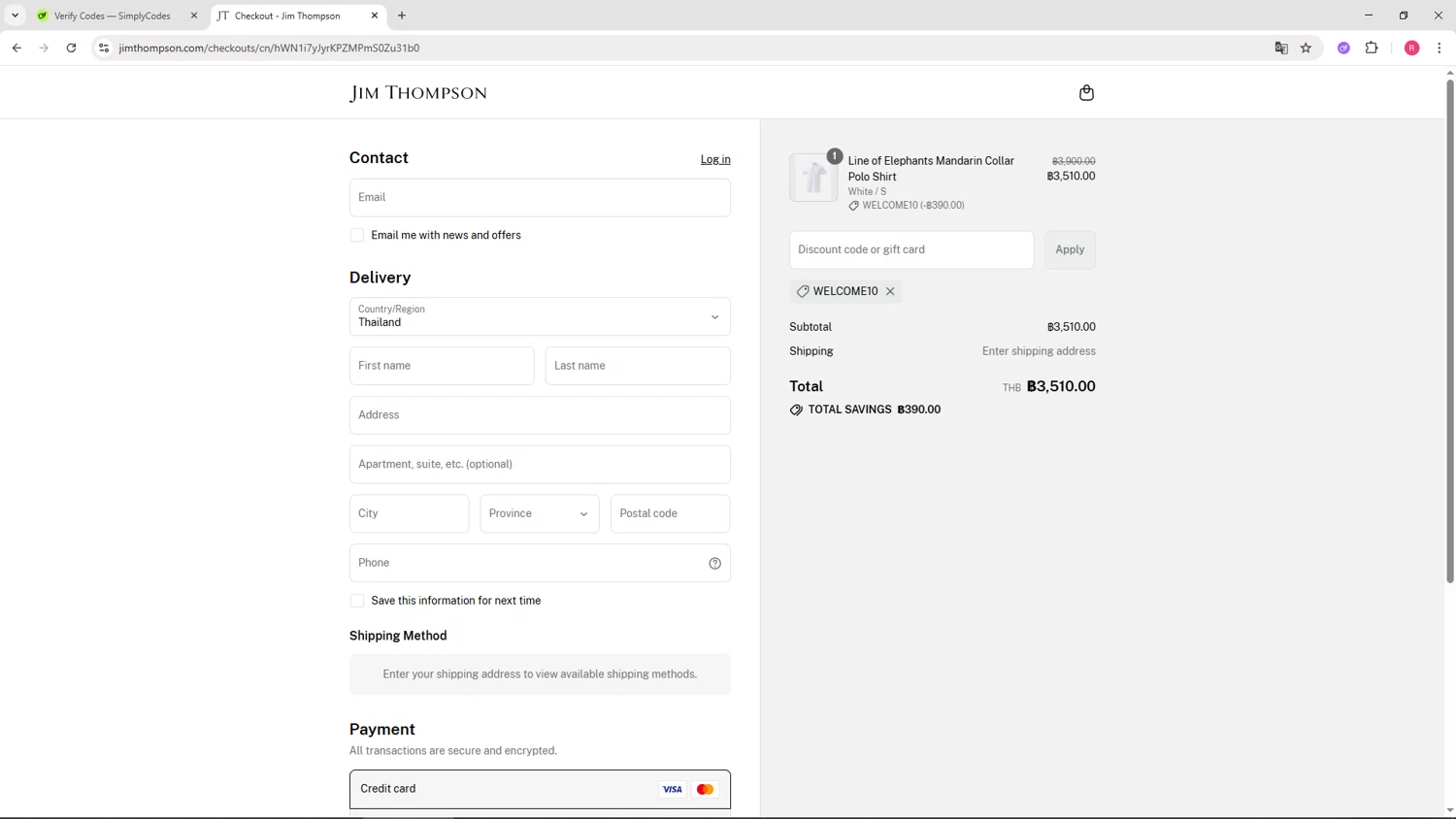Click the Discount code or gift card field
This screenshot has width=1456, height=819.
(911, 249)
